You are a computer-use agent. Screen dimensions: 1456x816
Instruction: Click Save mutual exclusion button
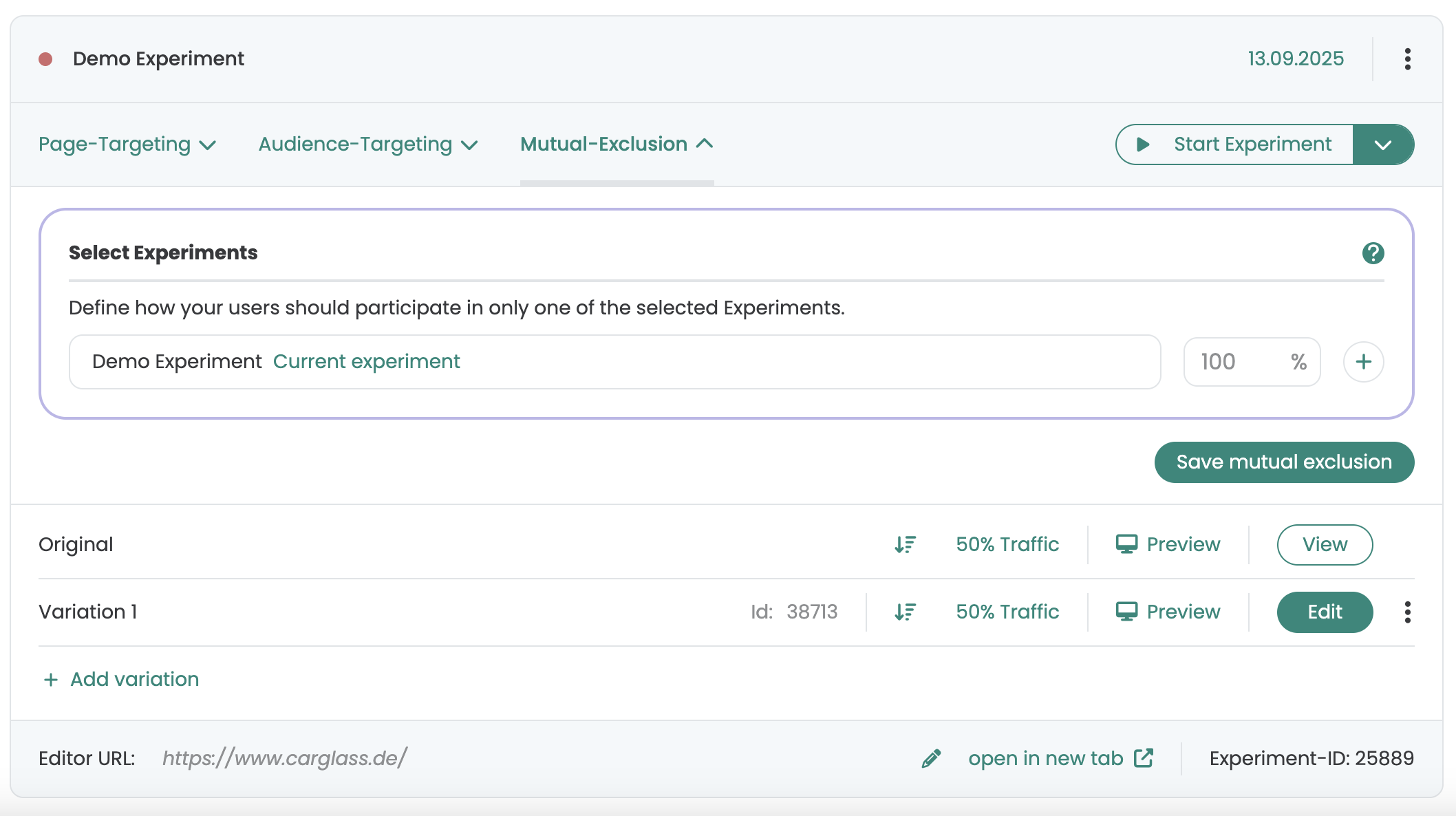pyautogui.click(x=1284, y=462)
